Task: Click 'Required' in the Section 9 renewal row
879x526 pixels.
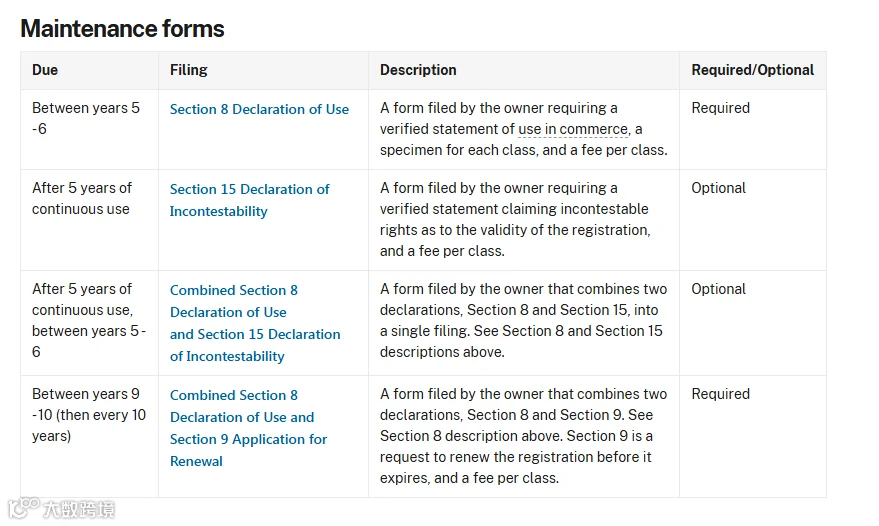Action: (720, 394)
